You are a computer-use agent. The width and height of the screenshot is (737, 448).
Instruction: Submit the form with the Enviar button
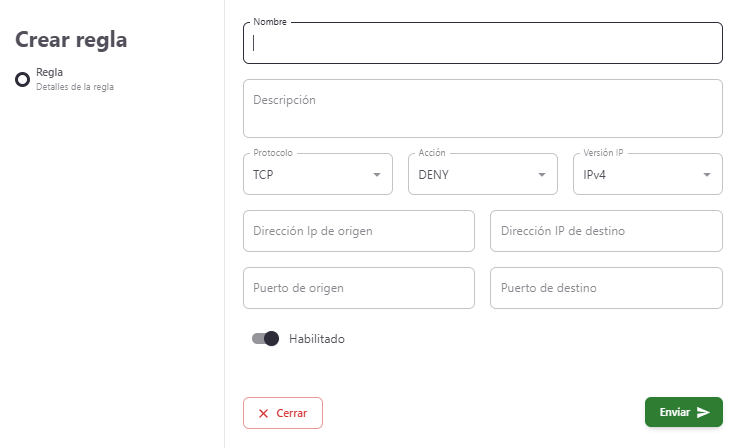click(683, 412)
